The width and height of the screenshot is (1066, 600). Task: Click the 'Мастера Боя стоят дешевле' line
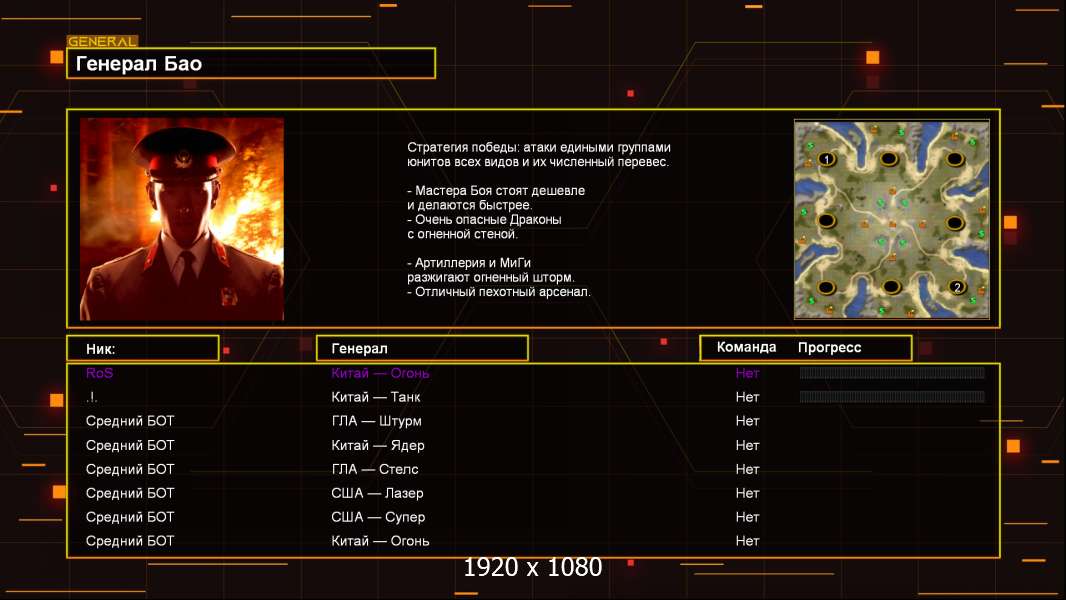tap(496, 191)
